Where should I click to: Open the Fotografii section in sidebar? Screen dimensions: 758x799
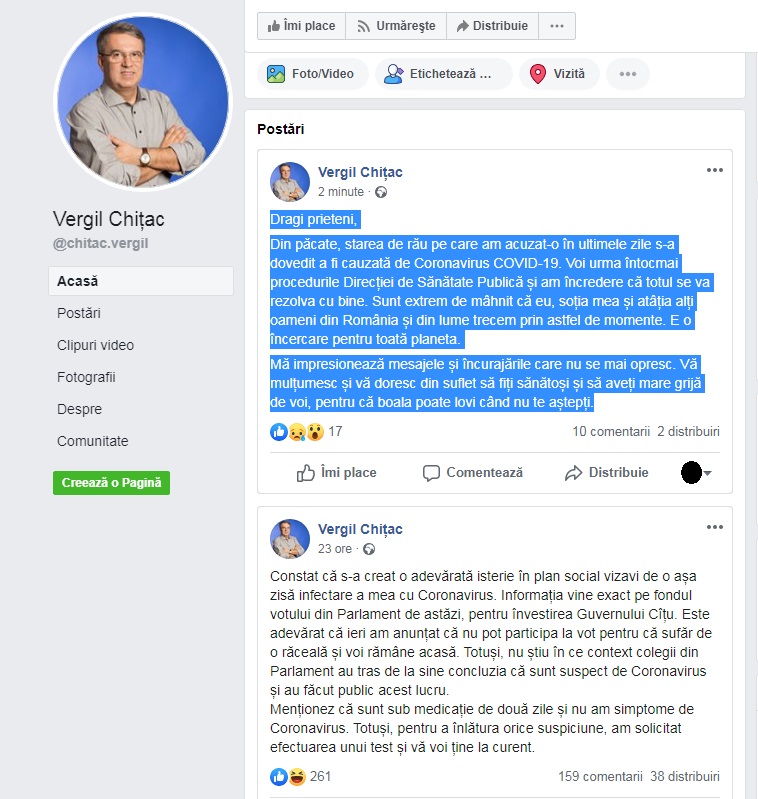click(86, 377)
